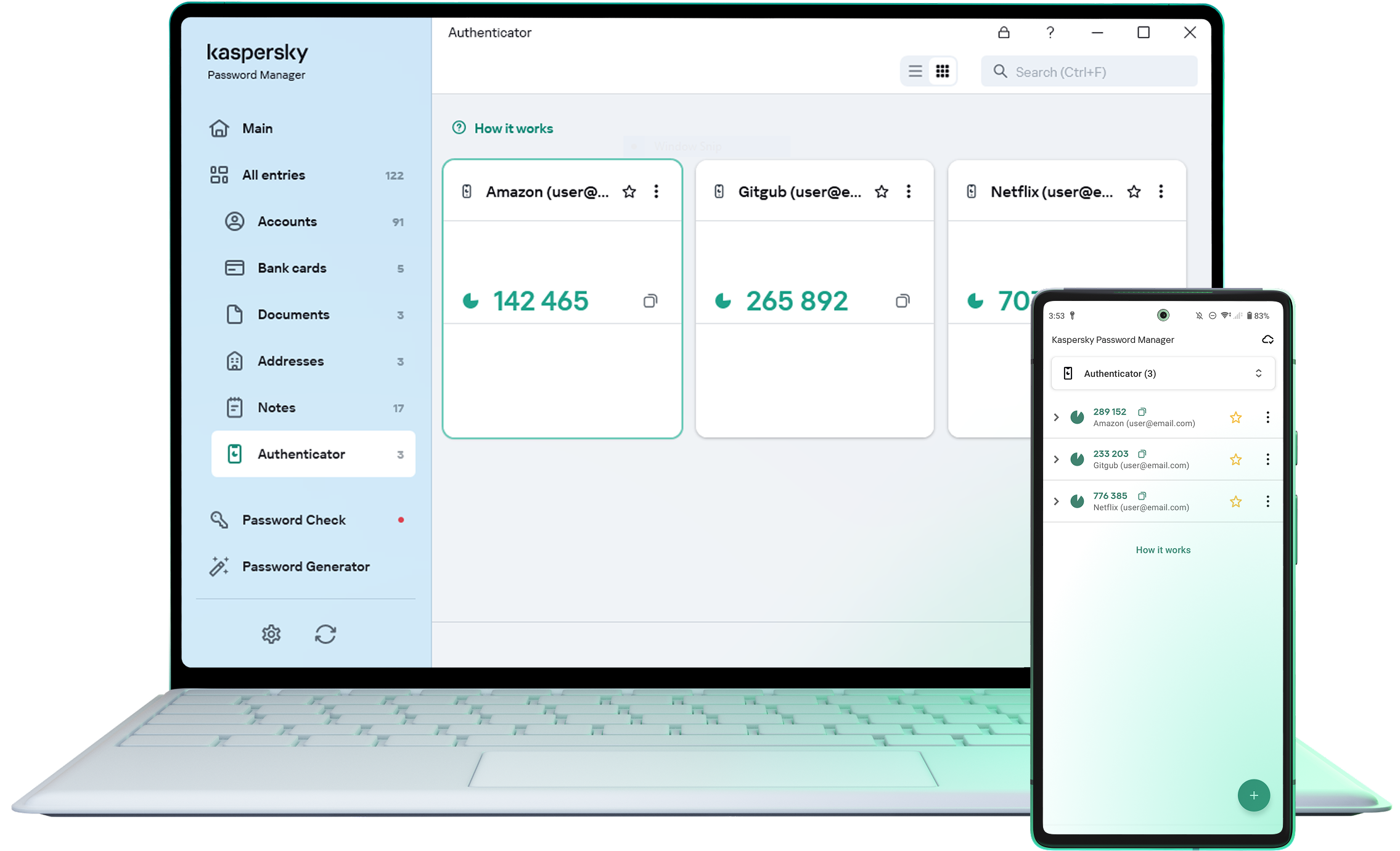1400x851 pixels.
Task: Copy the Gitgub code 265 892
Action: tap(902, 301)
